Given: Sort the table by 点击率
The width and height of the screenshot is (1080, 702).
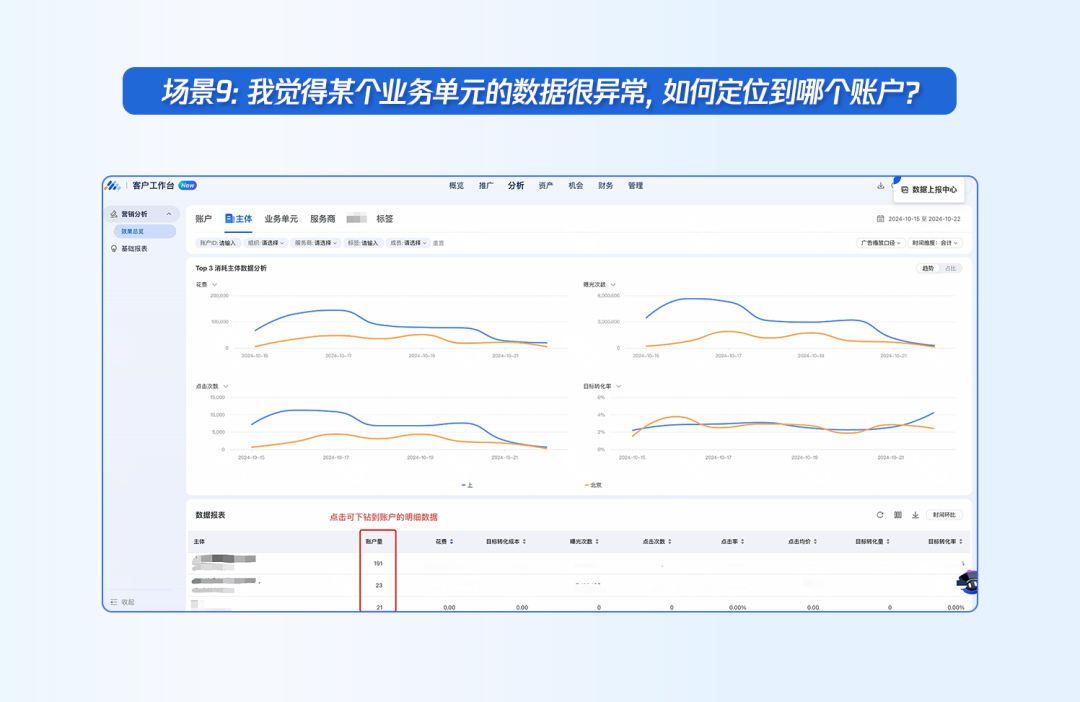Looking at the screenshot, I should (742, 541).
